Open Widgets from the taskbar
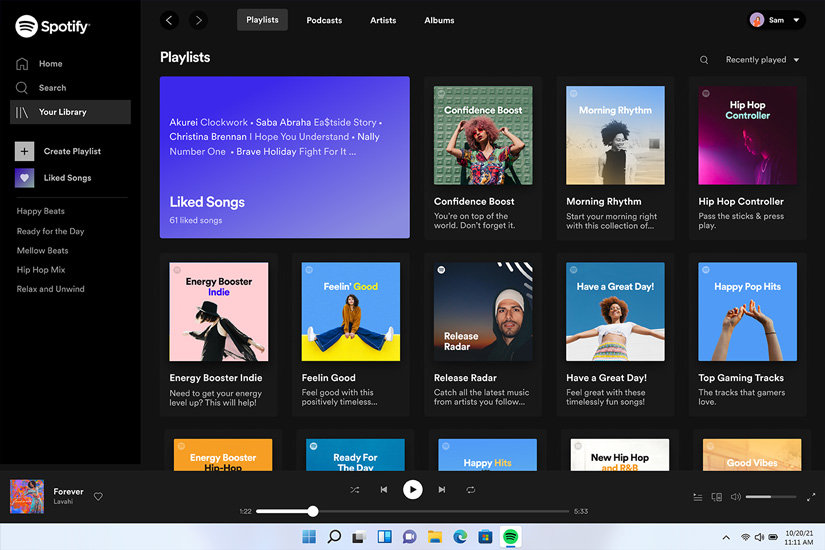 point(385,537)
